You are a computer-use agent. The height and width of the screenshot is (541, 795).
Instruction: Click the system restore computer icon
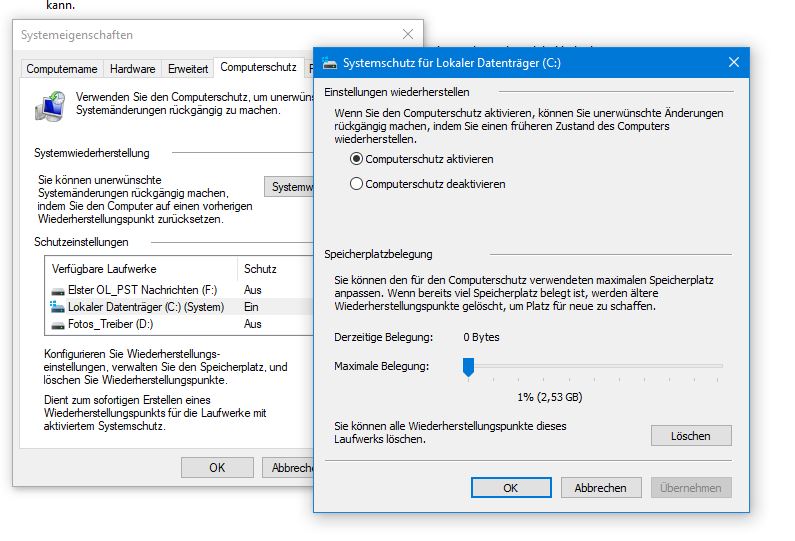[x=50, y=106]
